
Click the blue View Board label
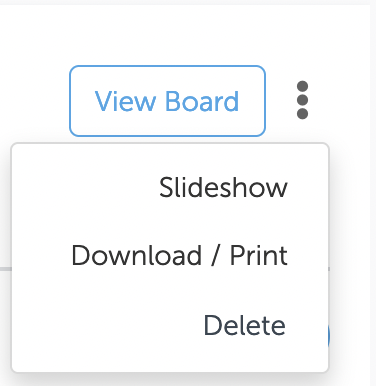pyautogui.click(x=167, y=101)
